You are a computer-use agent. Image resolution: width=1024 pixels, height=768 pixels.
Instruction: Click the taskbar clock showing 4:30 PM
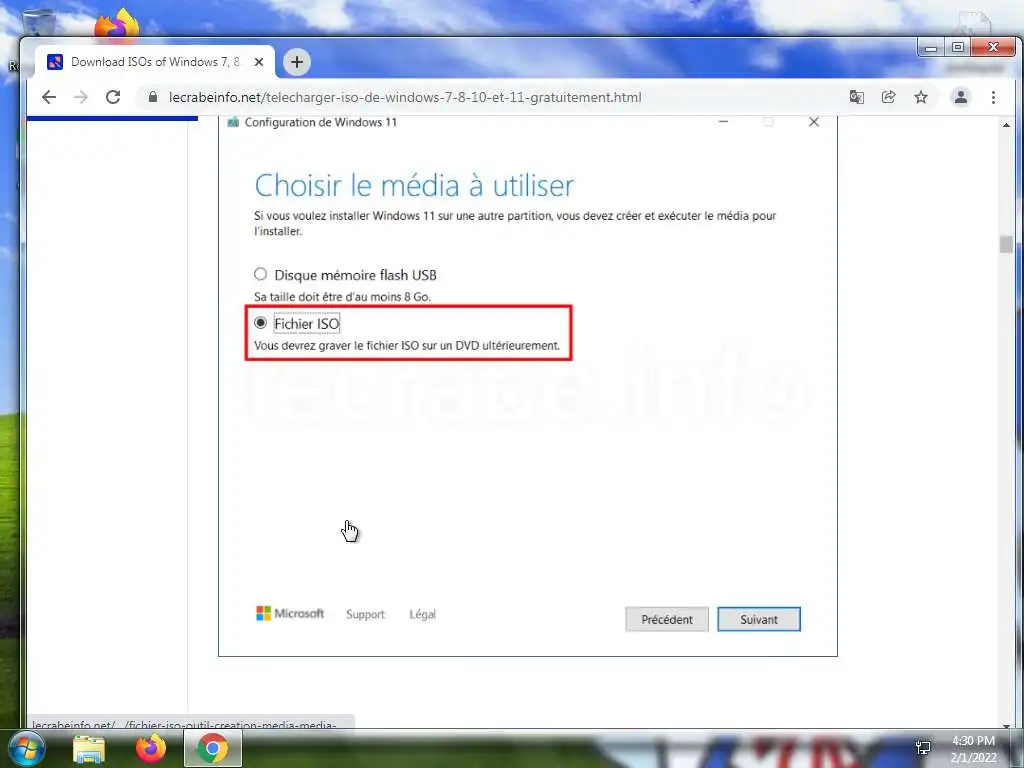(973, 749)
